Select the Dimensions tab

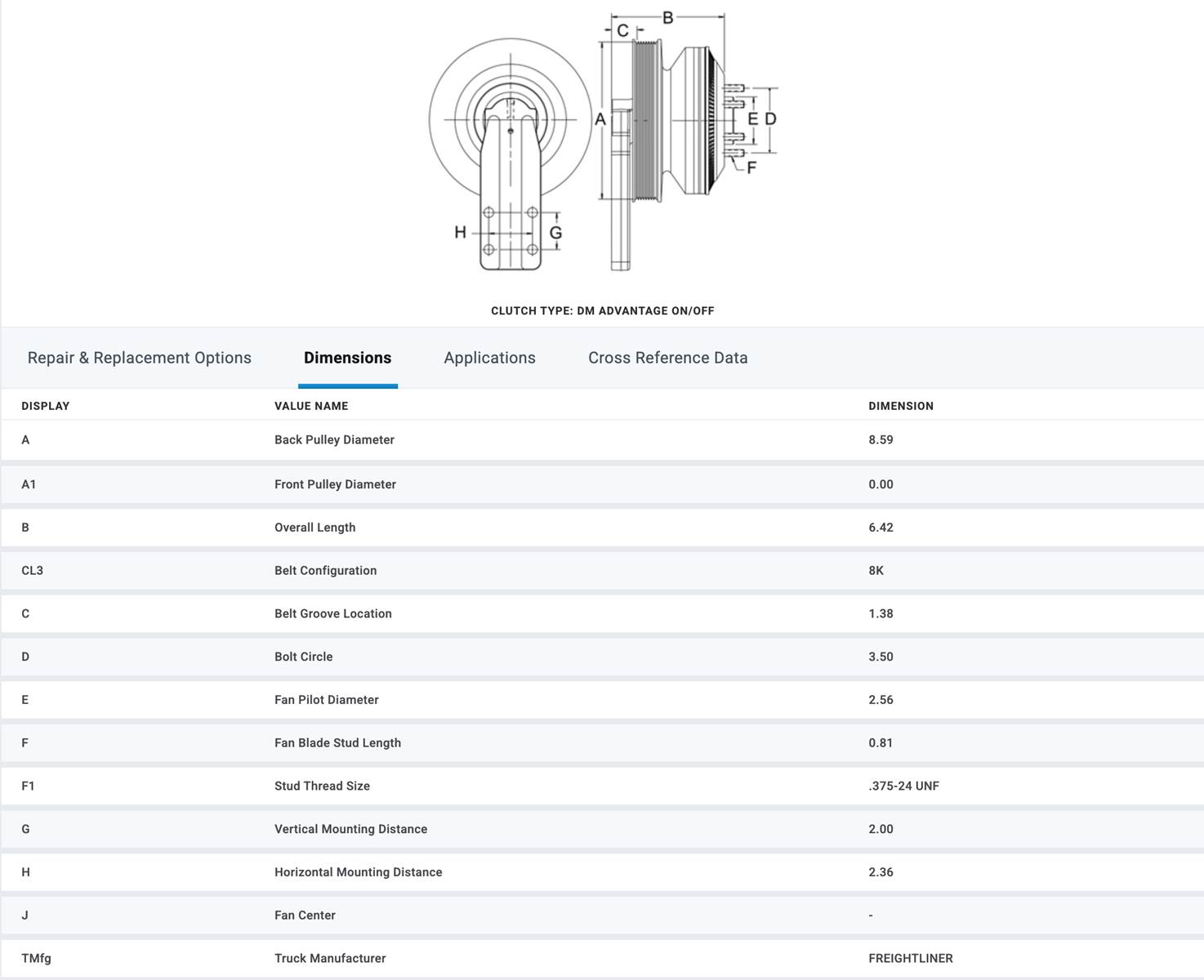[x=347, y=358]
